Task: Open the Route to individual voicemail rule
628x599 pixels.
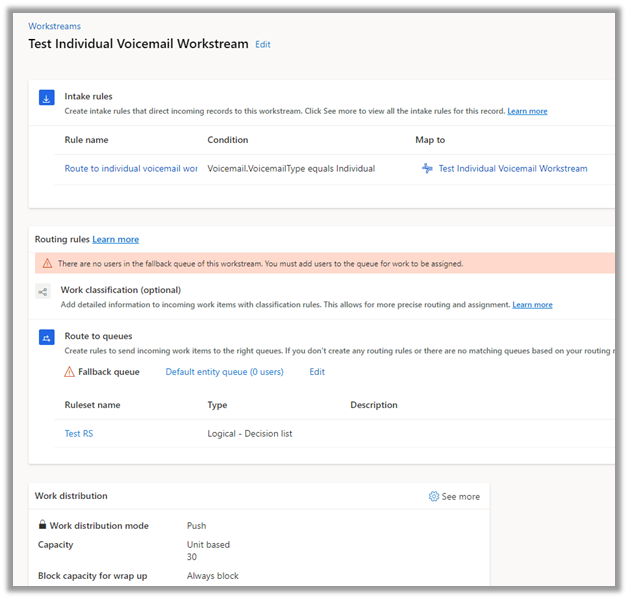Action: click(131, 169)
